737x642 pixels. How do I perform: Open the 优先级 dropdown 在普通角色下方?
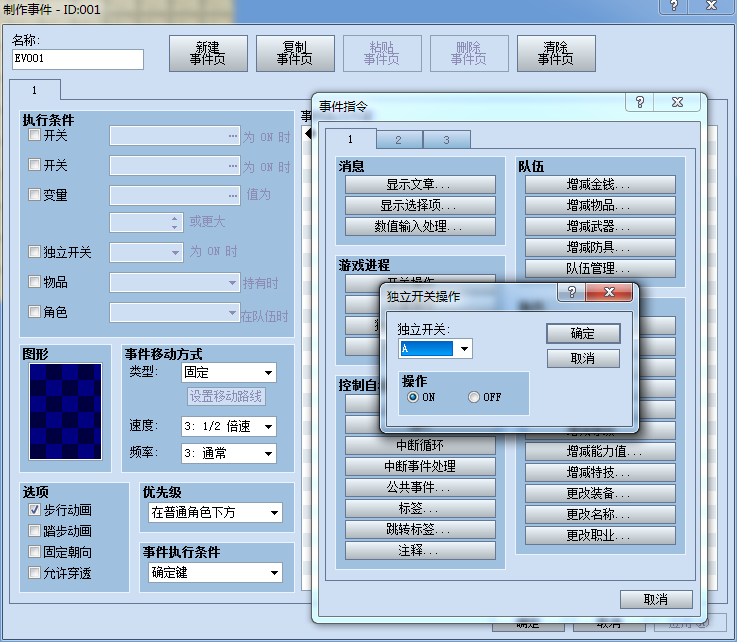coord(215,512)
